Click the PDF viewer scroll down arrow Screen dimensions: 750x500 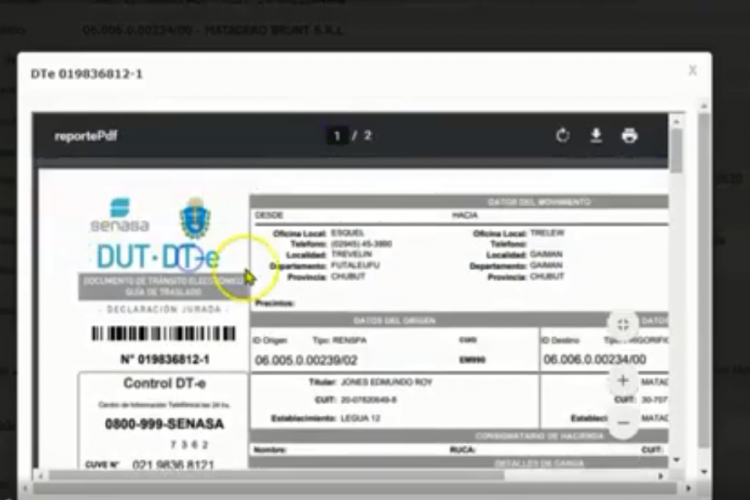click(x=676, y=460)
